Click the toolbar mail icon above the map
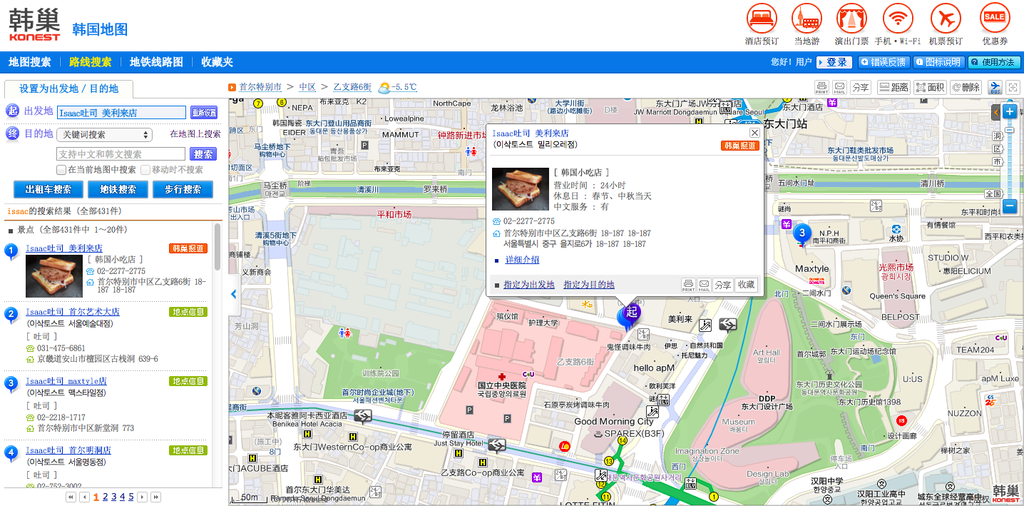 [839, 87]
